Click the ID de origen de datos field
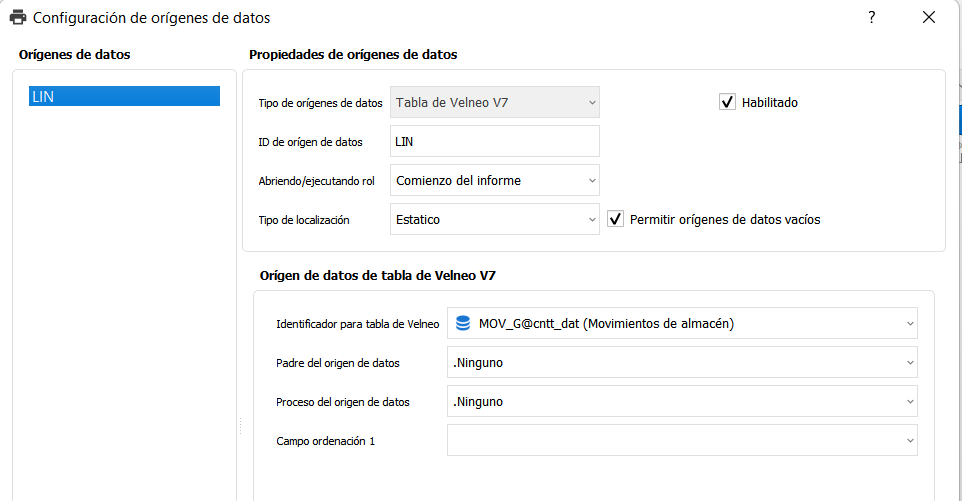Image resolution: width=962 pixels, height=501 pixels. (x=494, y=141)
